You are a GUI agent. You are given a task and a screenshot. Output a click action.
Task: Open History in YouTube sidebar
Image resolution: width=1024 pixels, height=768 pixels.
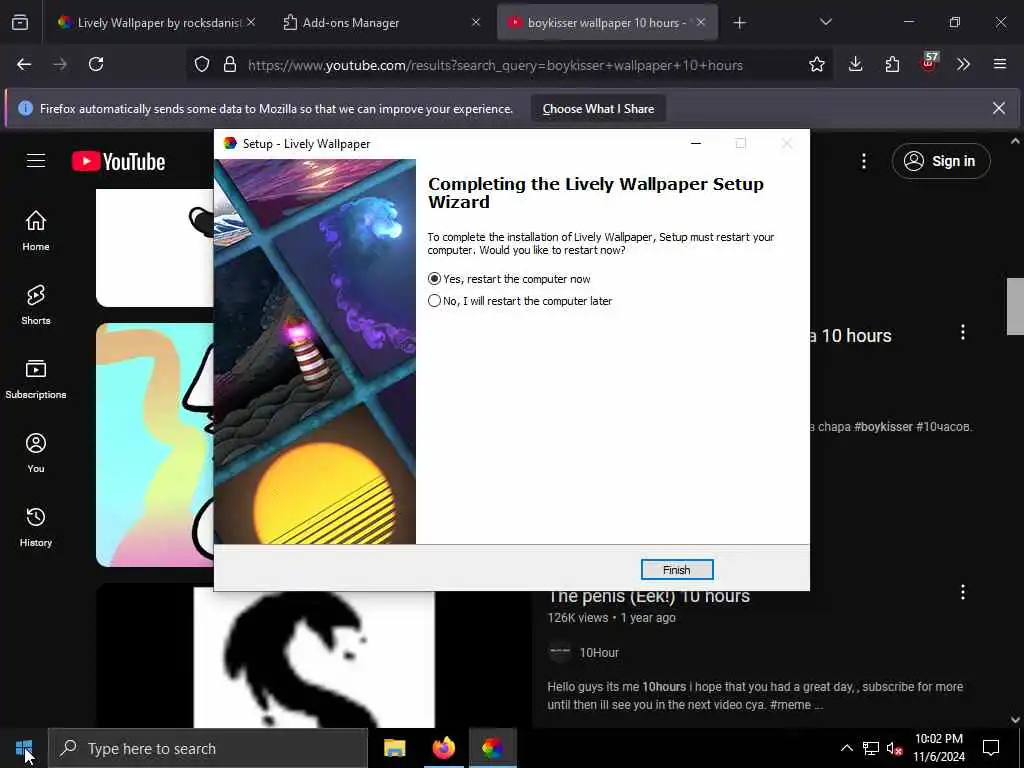pyautogui.click(x=36, y=526)
